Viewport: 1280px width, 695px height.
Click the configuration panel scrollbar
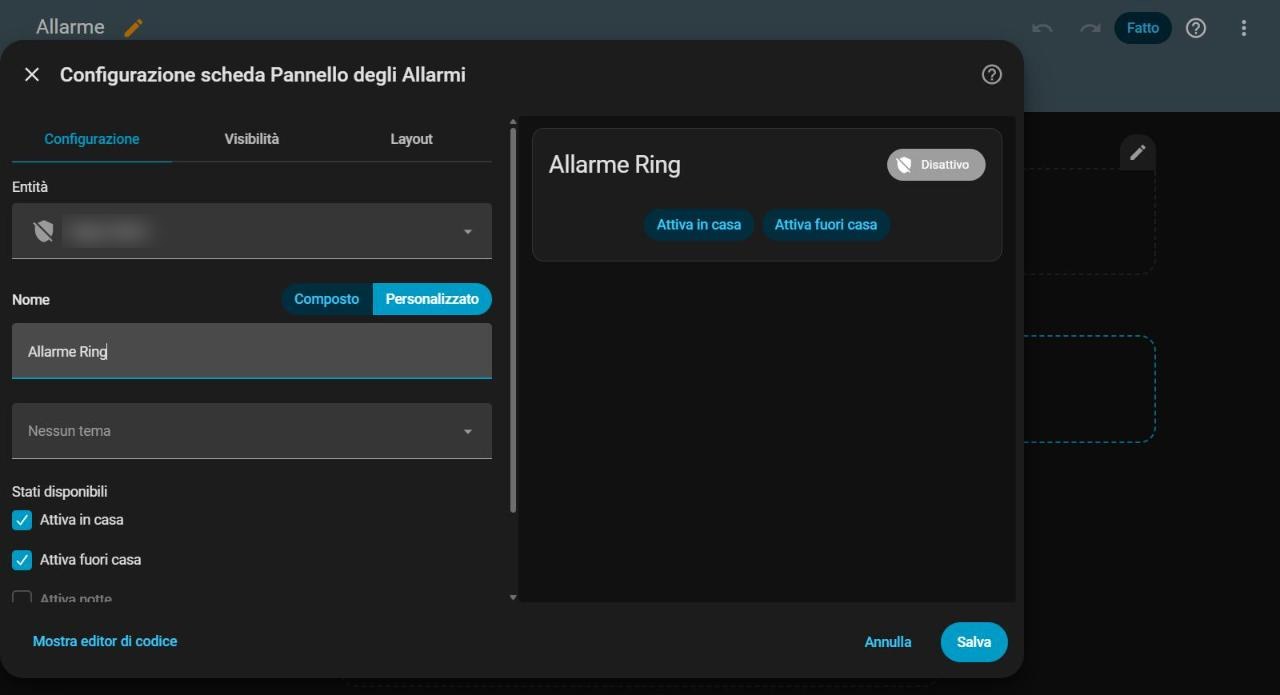click(514, 320)
